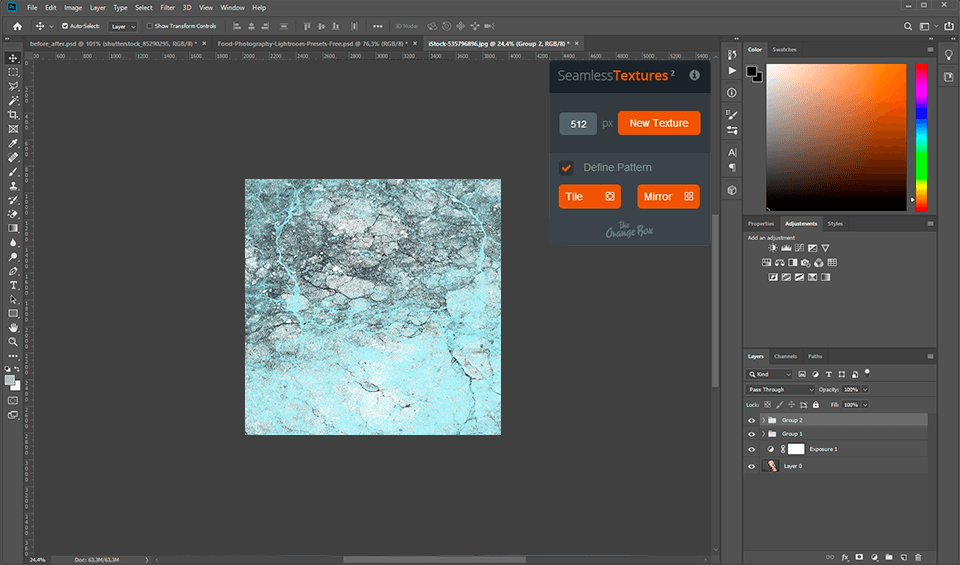This screenshot has height=565, width=960.
Task: Select the Eraser tool
Action: tap(13, 214)
